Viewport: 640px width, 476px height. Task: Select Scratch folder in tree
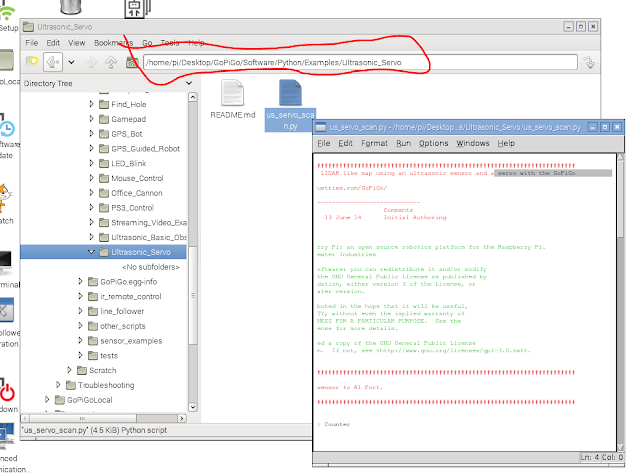coord(102,370)
